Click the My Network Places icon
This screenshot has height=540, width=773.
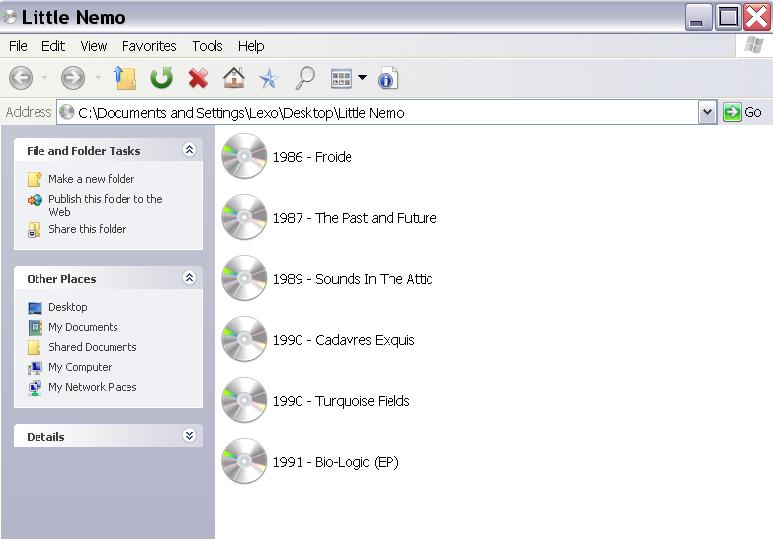pos(35,388)
